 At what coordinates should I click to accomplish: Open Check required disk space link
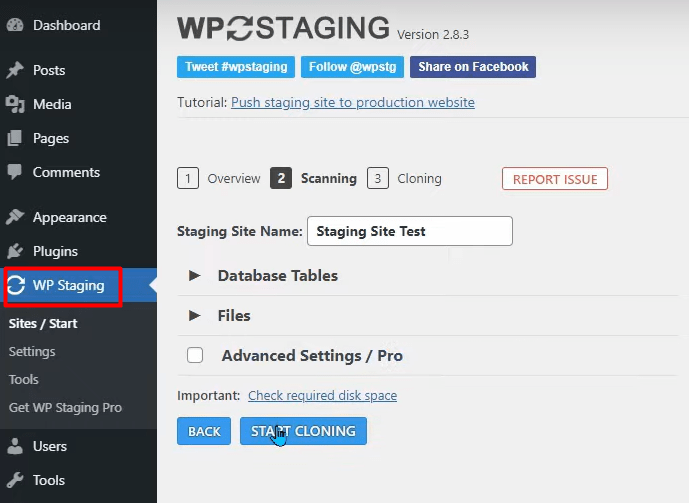(x=323, y=395)
